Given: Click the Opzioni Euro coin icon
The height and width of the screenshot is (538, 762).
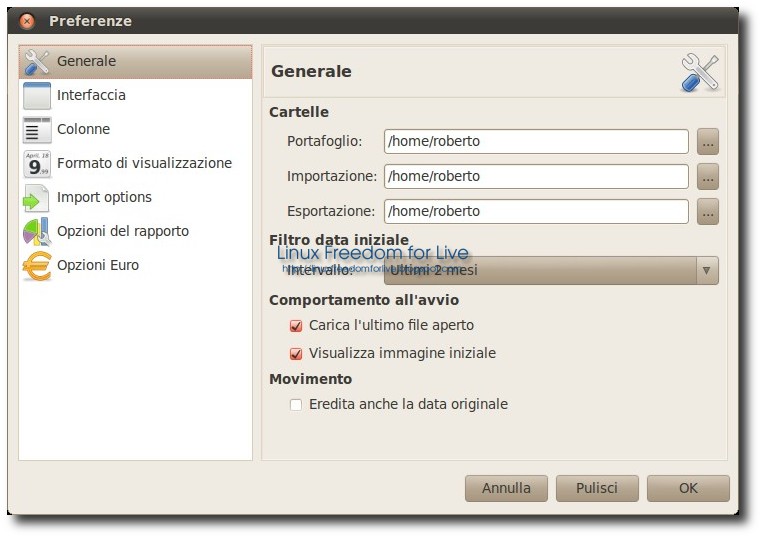Looking at the screenshot, I should tap(36, 266).
